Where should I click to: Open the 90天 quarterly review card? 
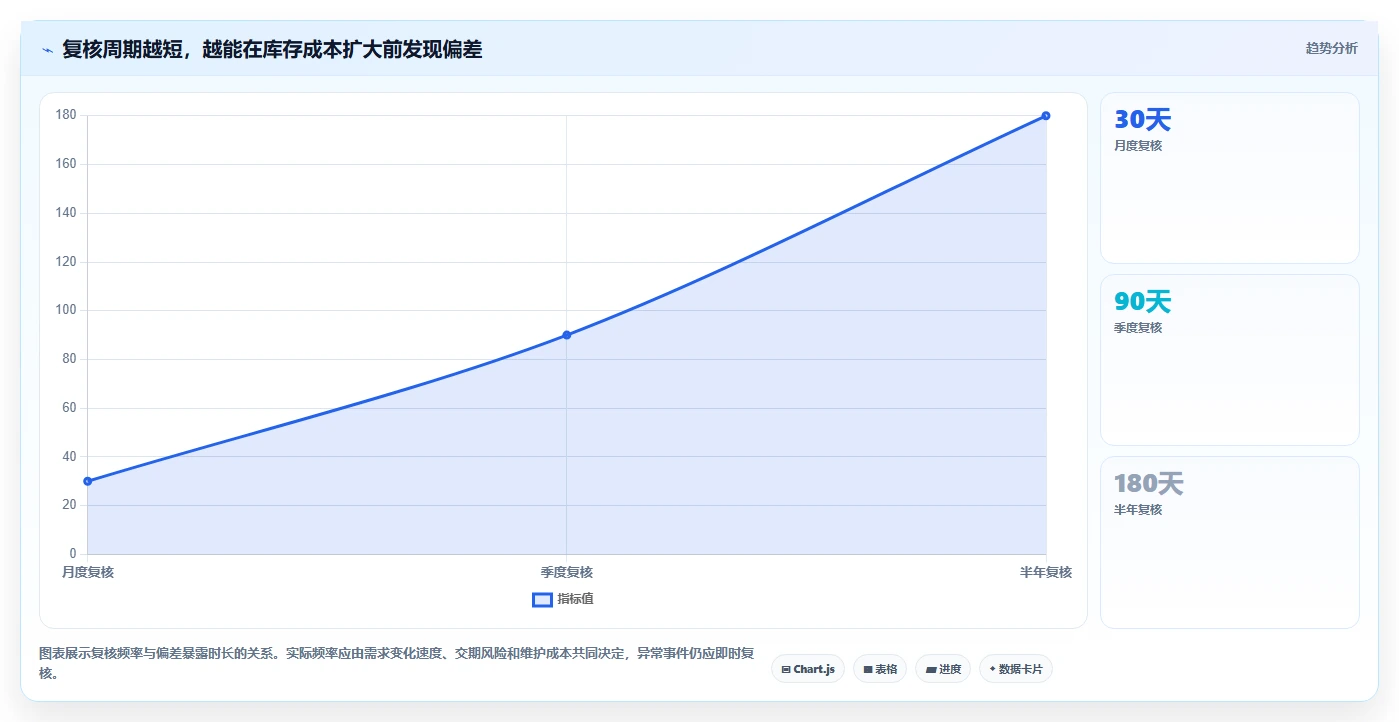pyautogui.click(x=1229, y=360)
